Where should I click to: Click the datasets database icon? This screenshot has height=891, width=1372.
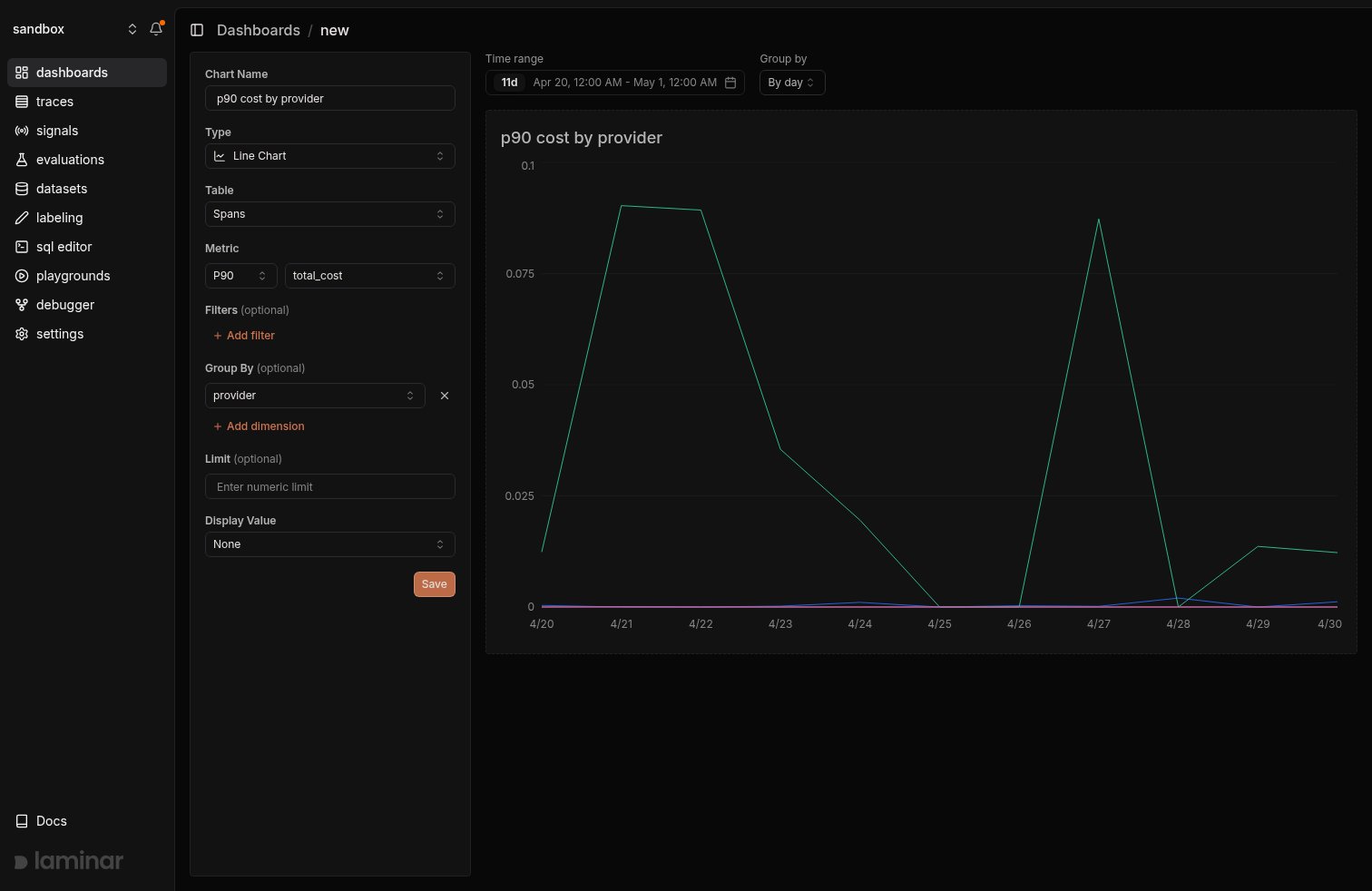[x=22, y=189]
